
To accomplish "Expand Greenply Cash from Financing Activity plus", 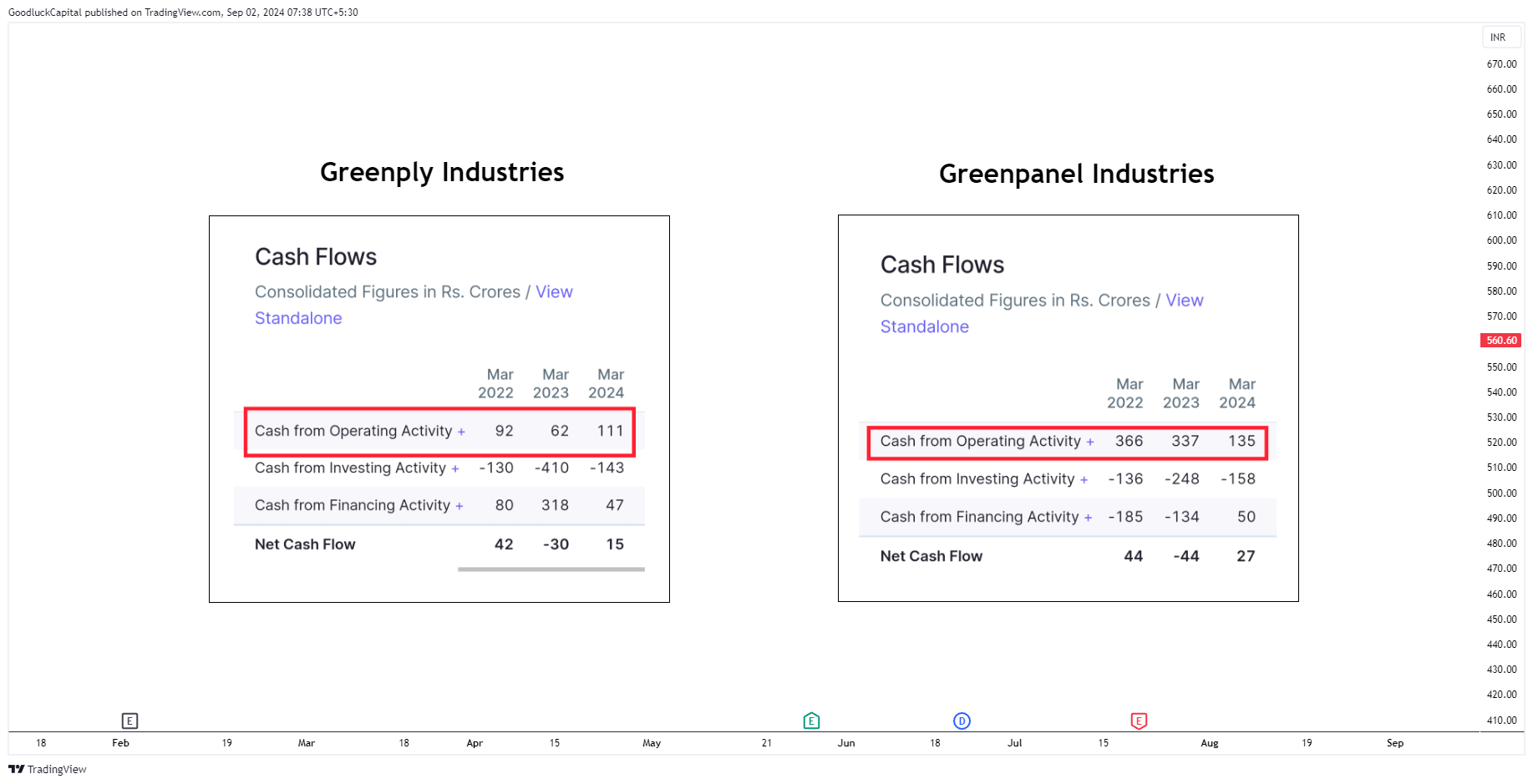I will 459,506.
